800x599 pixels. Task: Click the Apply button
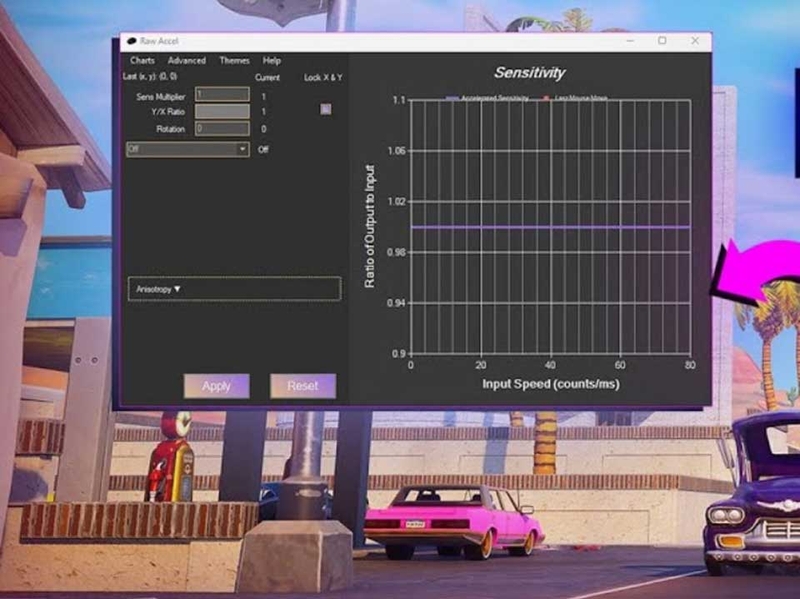216,386
